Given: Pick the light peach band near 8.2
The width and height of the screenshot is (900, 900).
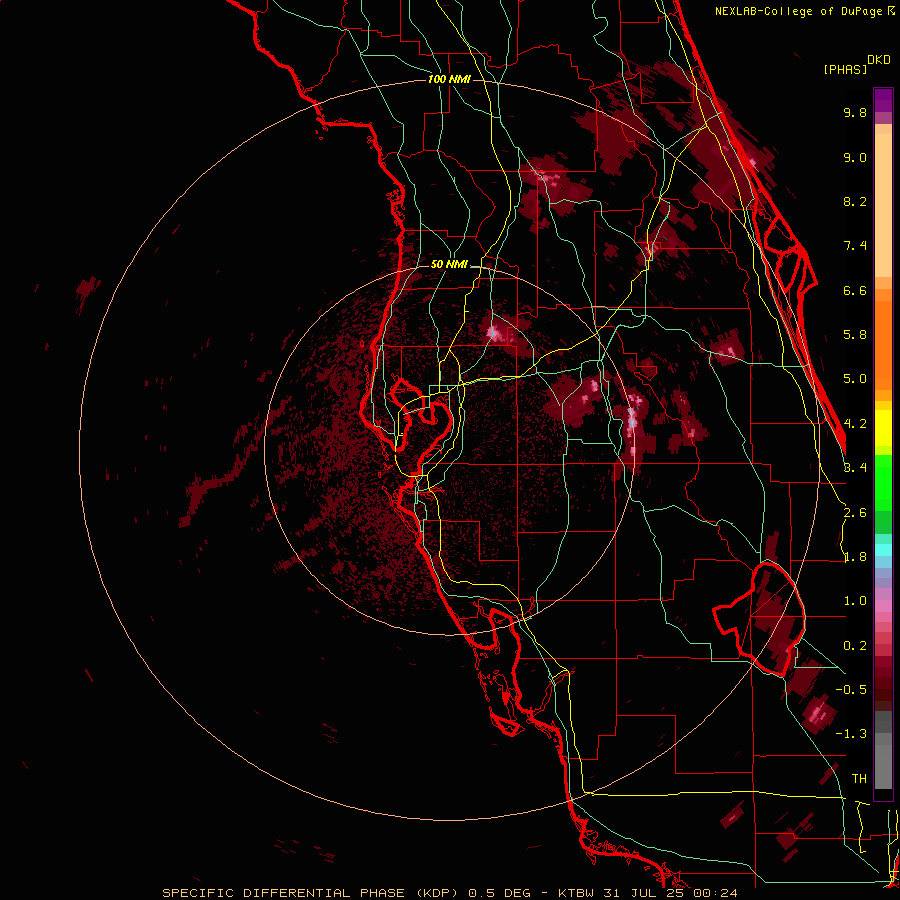Looking at the screenshot, I should click(883, 205).
